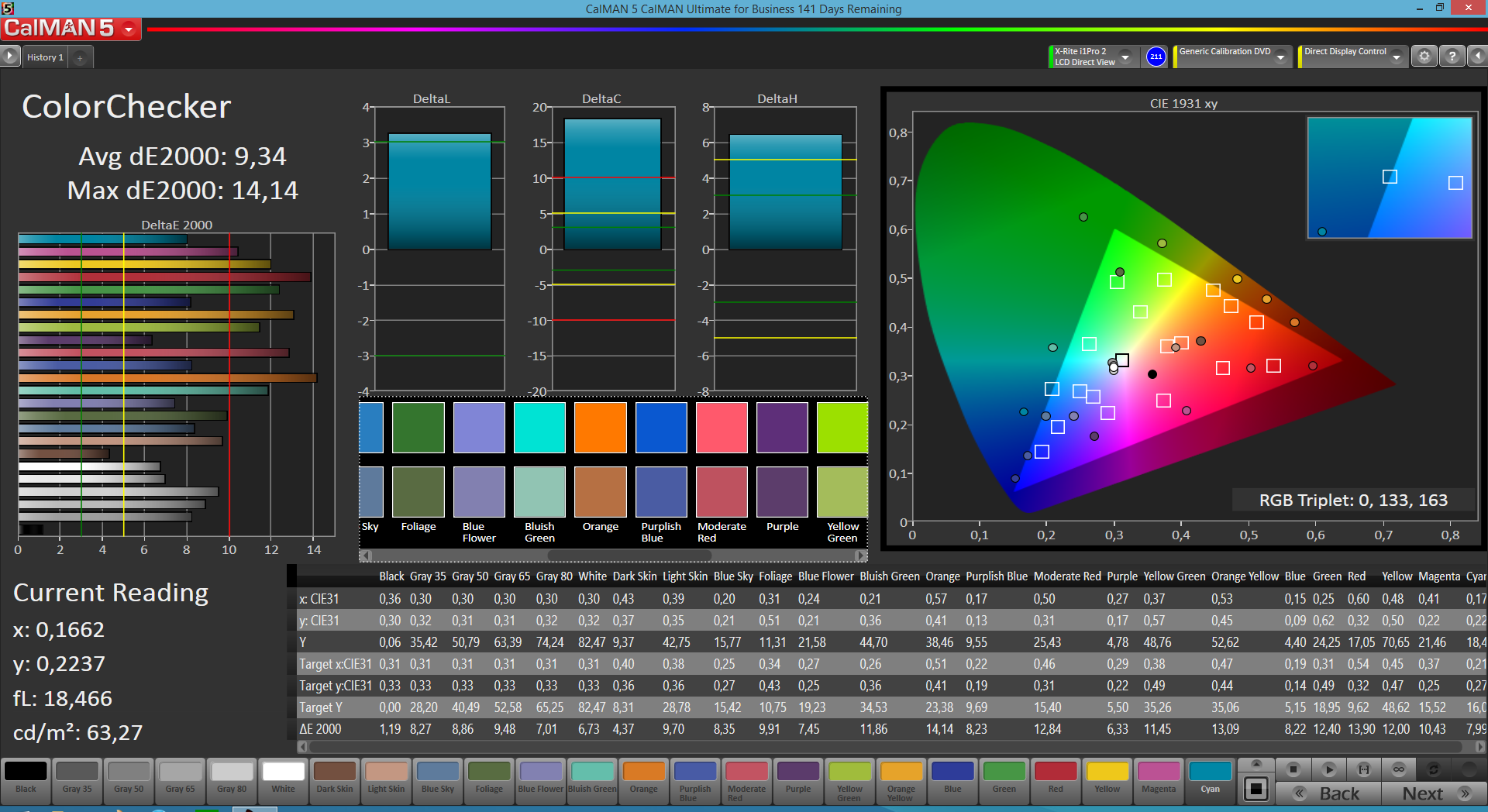
Task: Open the settings gear icon
Action: pos(1424,57)
